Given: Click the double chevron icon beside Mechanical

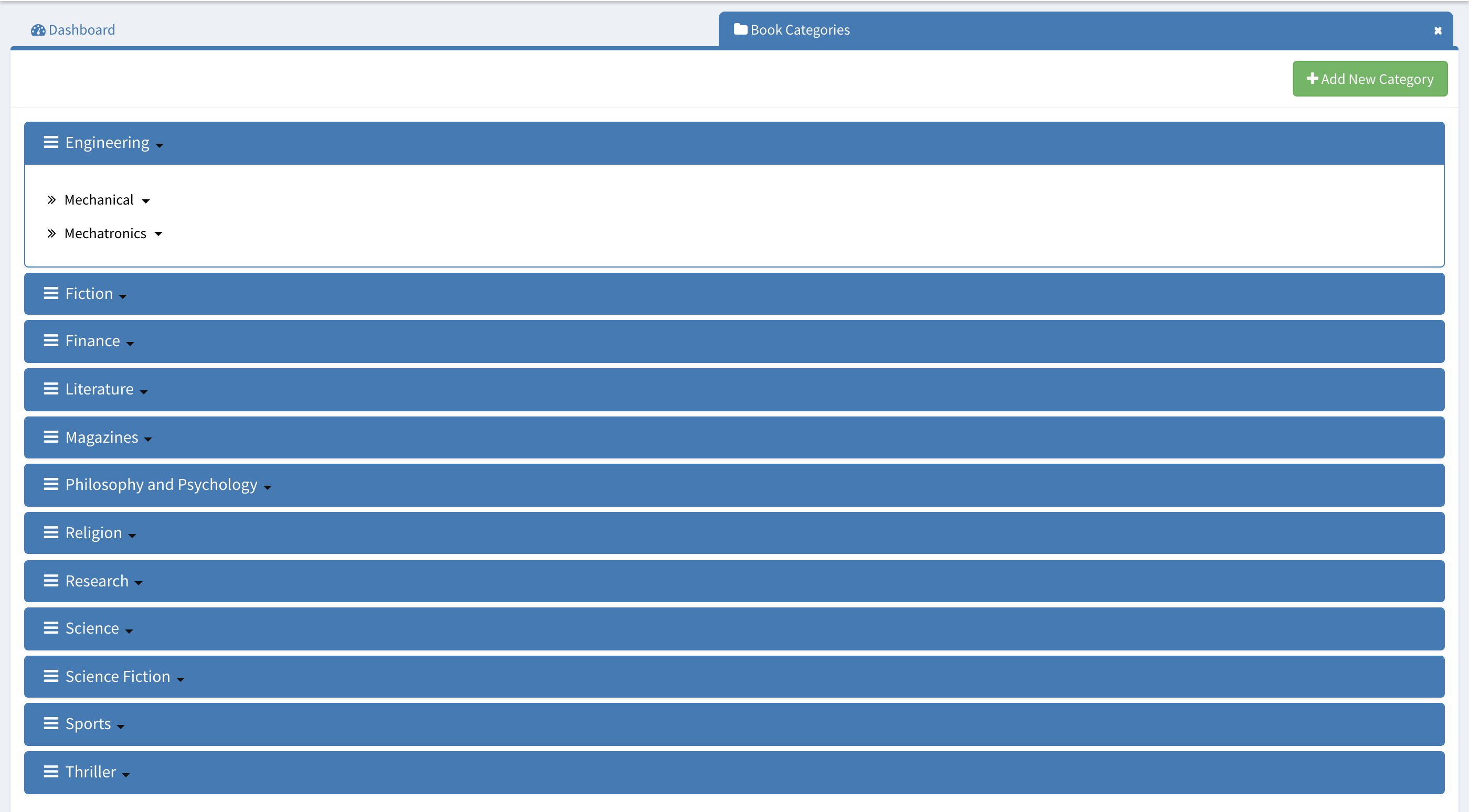Looking at the screenshot, I should 51,200.
